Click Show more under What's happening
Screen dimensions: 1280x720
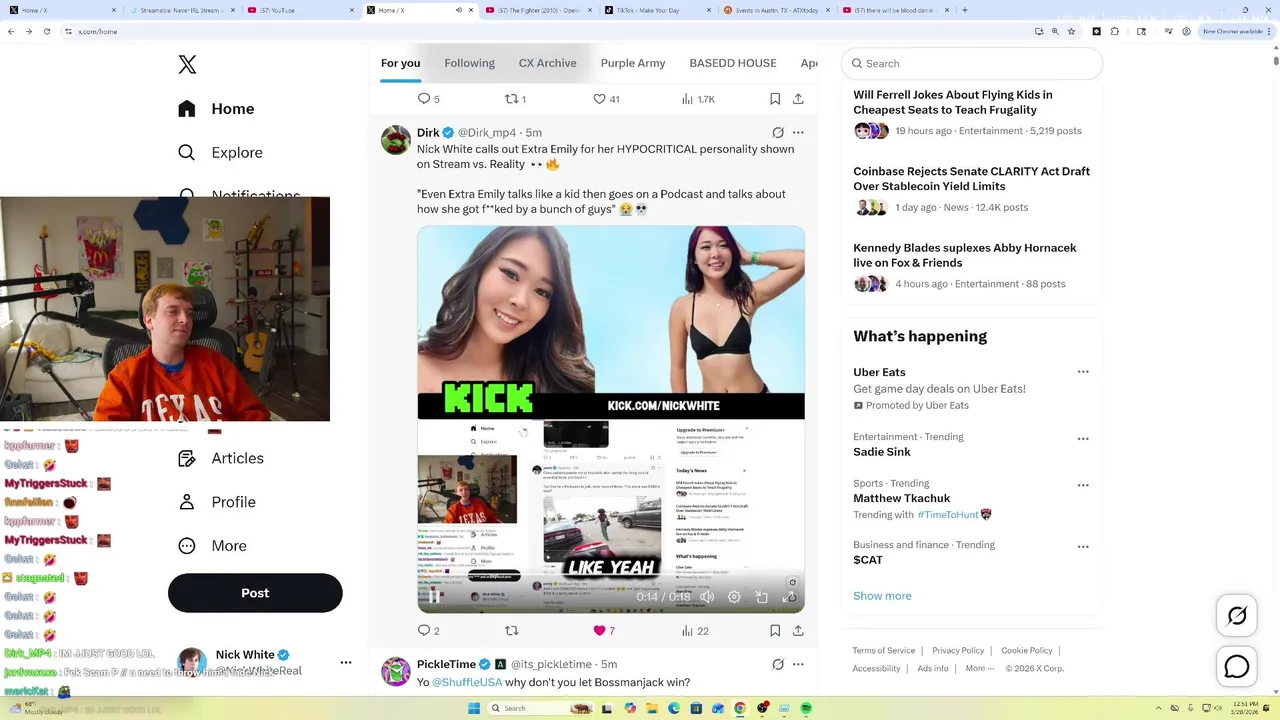(882, 596)
